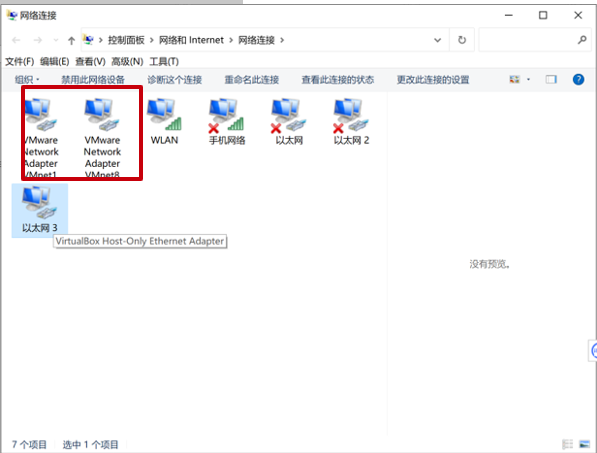
Task: Click into the search box
Action: pos(528,40)
